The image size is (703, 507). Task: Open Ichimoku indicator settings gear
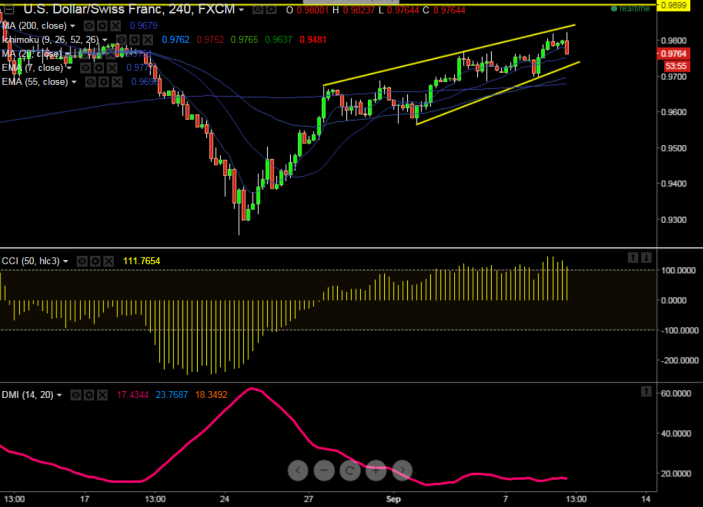point(135,39)
